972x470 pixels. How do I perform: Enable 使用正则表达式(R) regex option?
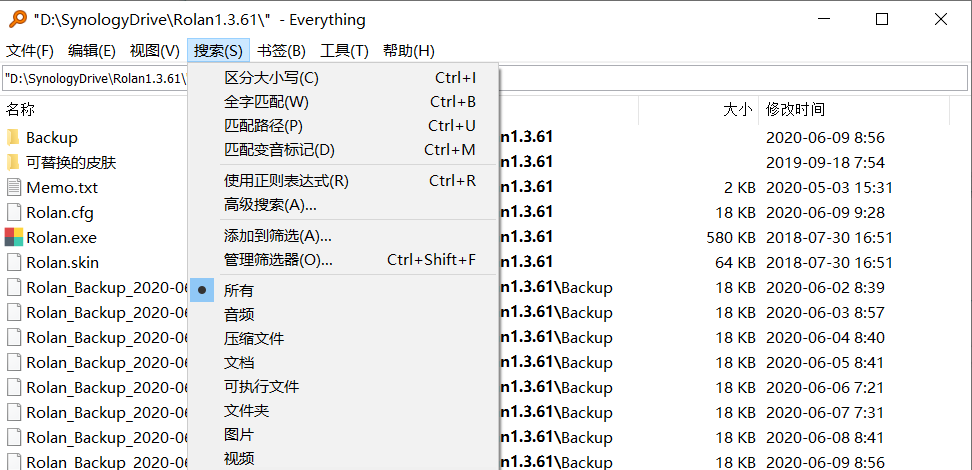click(343, 181)
